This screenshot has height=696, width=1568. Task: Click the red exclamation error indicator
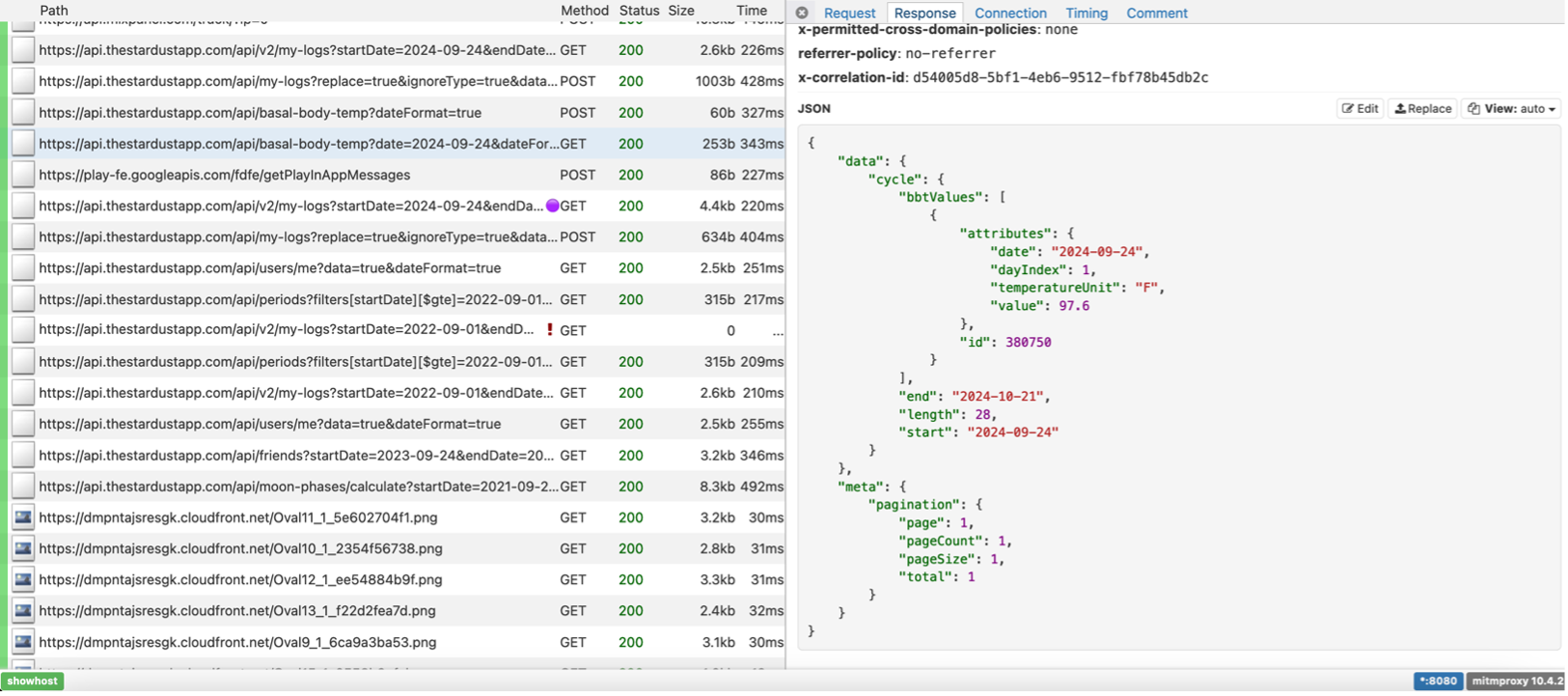tap(550, 330)
